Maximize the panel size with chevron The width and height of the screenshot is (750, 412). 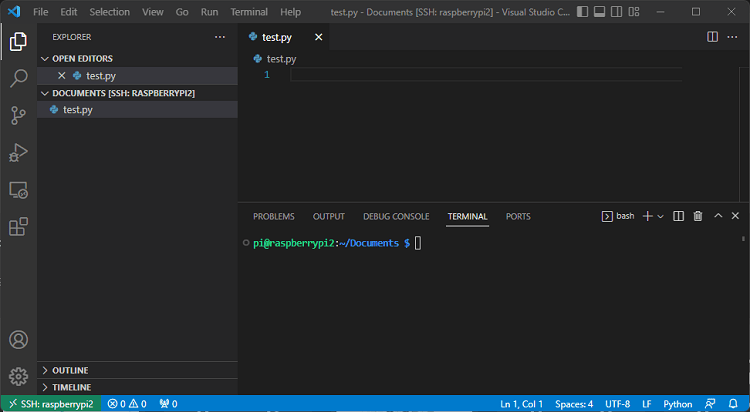[x=718, y=216]
